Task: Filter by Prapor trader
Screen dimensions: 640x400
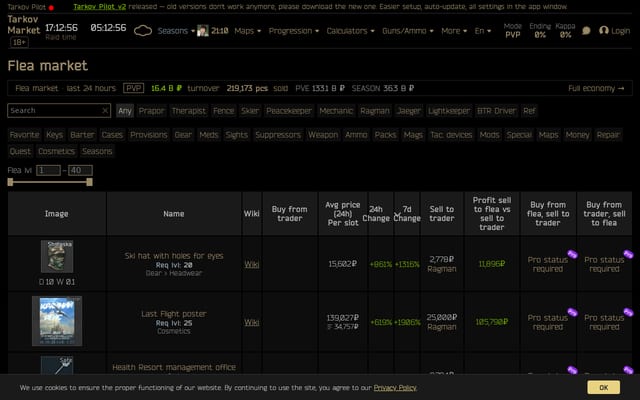Action: (x=151, y=111)
